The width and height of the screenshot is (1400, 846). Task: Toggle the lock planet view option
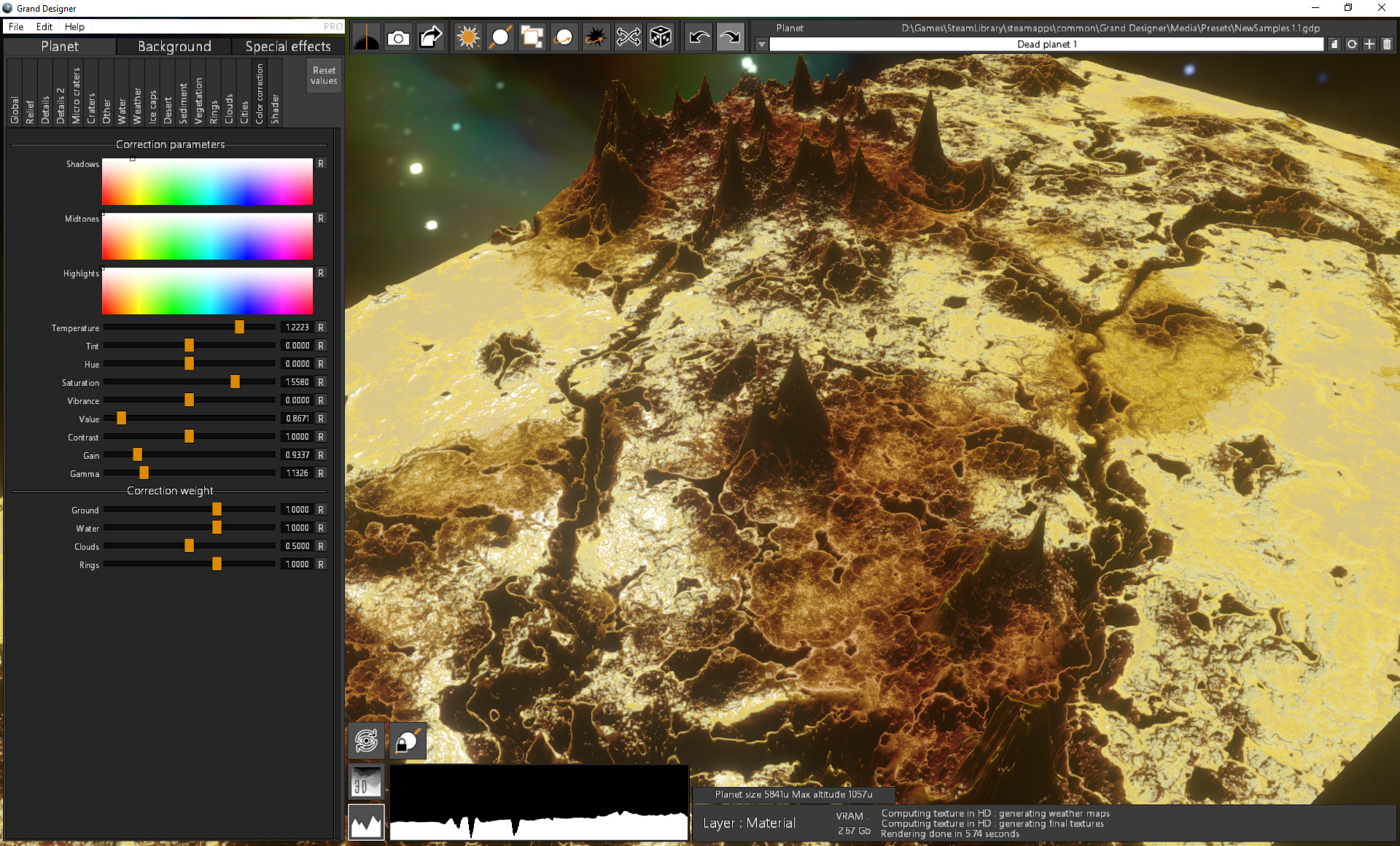pos(408,740)
